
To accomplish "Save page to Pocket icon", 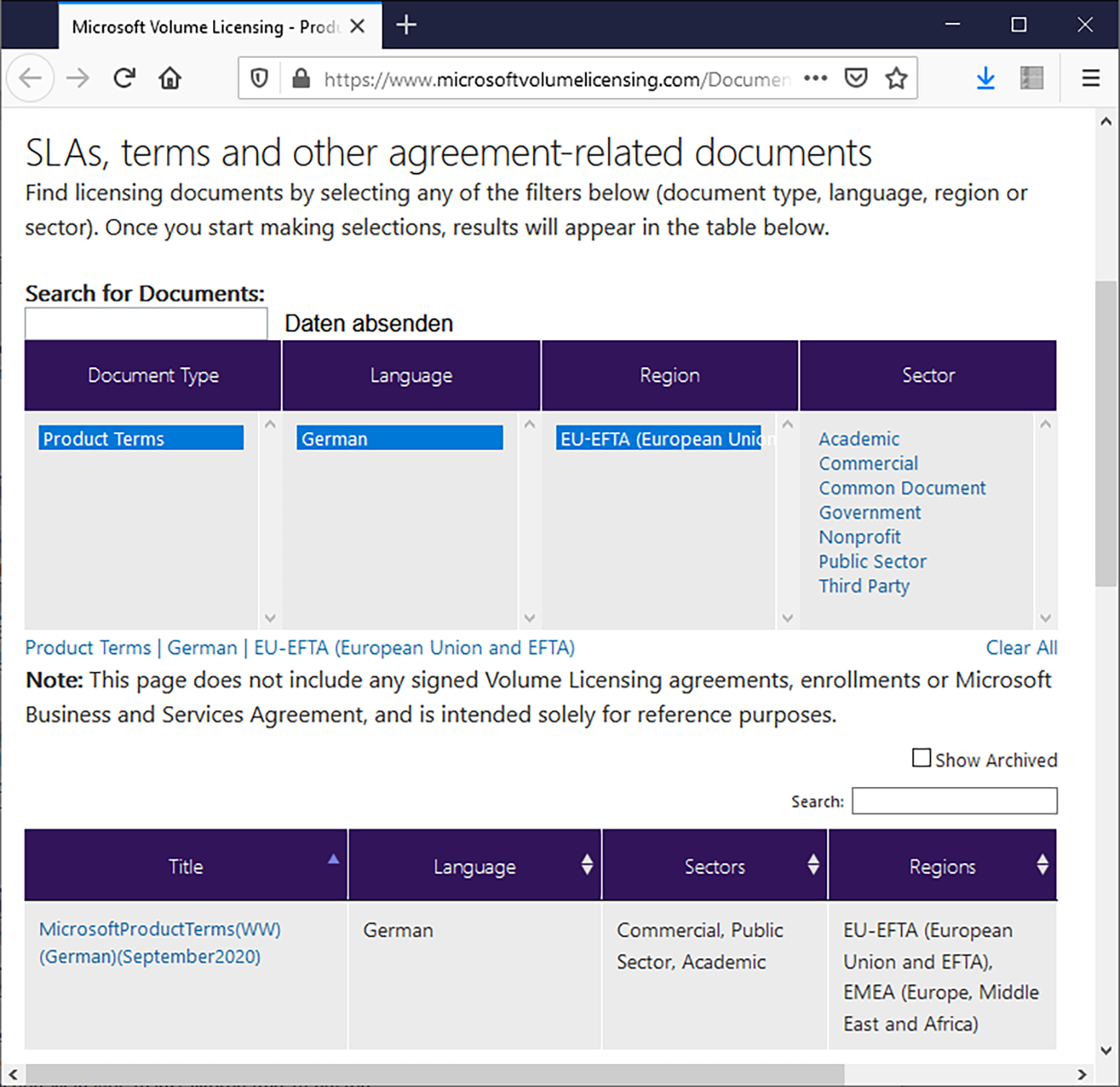I will coord(855,78).
